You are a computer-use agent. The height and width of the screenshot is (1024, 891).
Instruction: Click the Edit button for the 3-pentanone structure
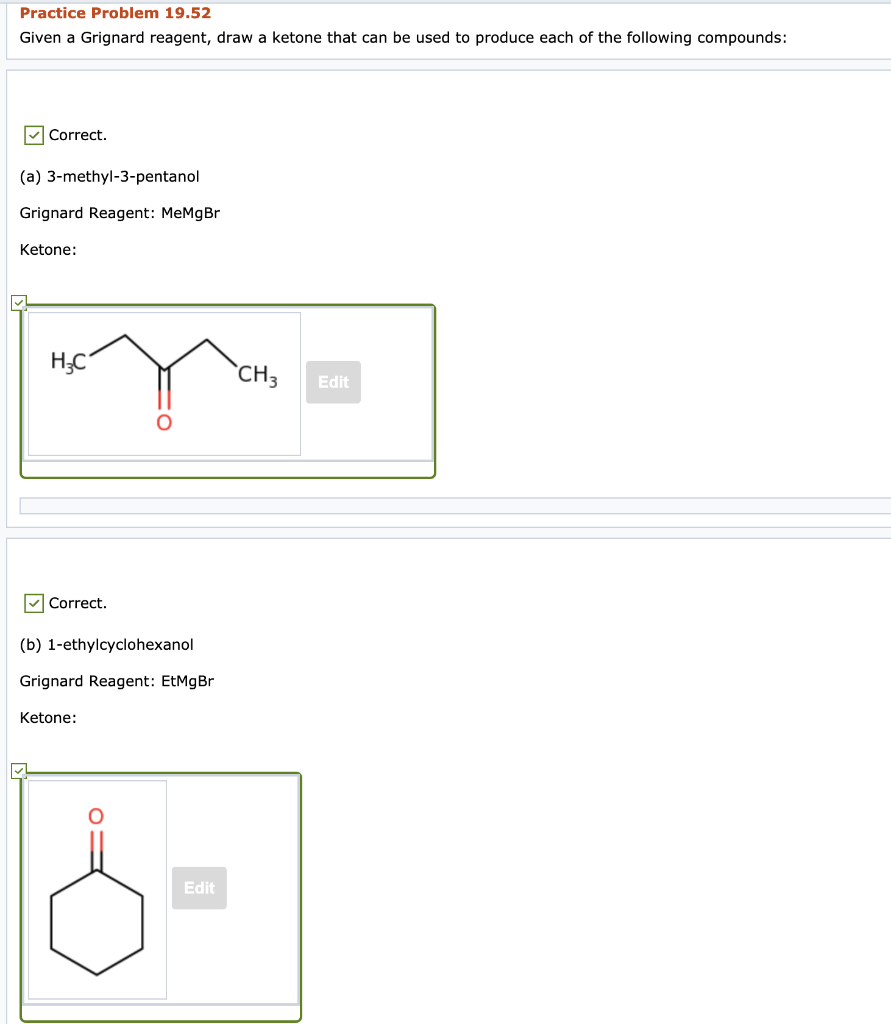[x=333, y=382]
